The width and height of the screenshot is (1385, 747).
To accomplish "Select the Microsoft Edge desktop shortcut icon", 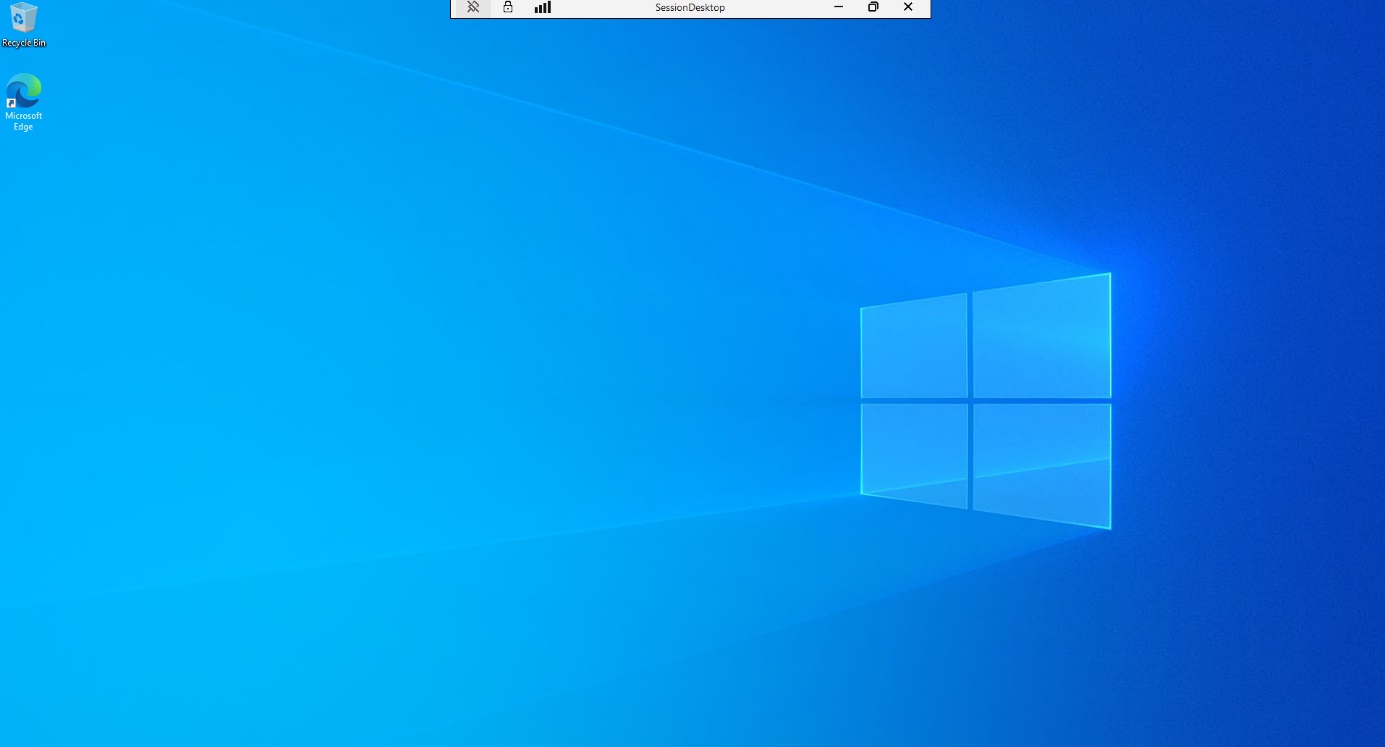I will point(23,91).
